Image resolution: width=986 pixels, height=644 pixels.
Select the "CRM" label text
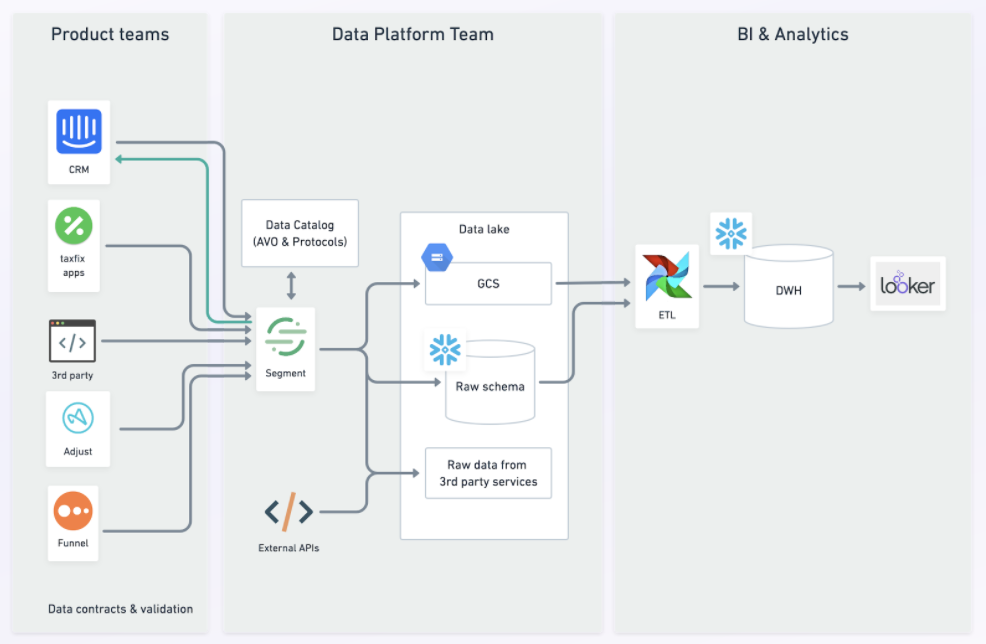[79, 170]
